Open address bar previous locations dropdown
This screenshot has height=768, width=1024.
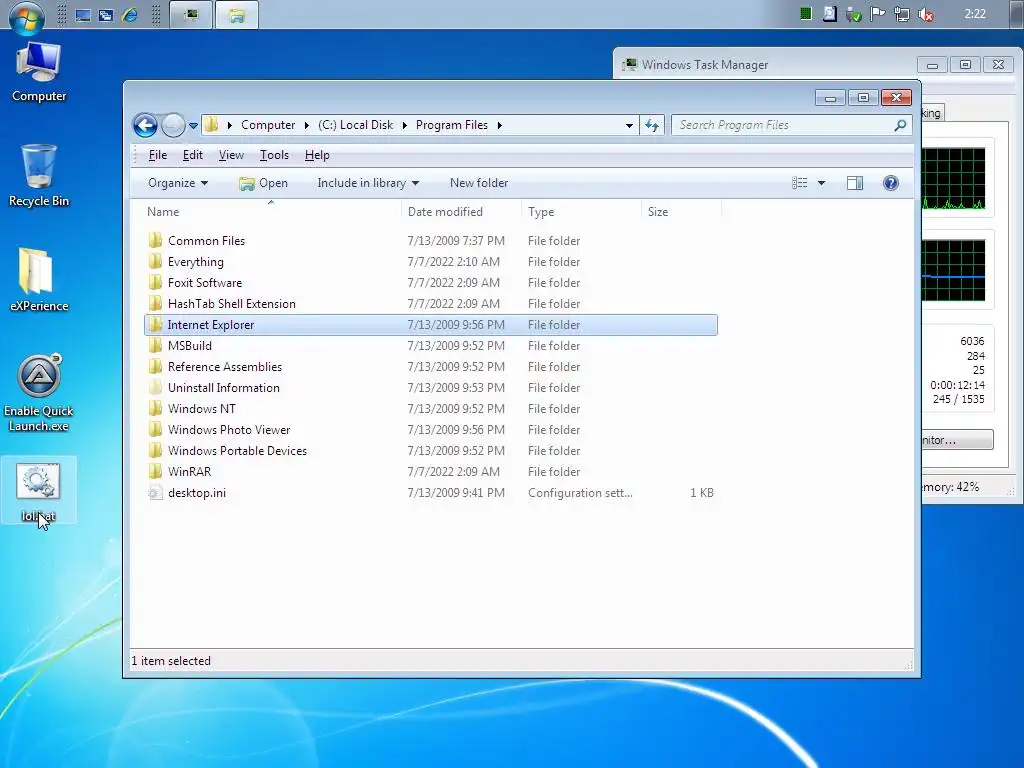click(629, 125)
